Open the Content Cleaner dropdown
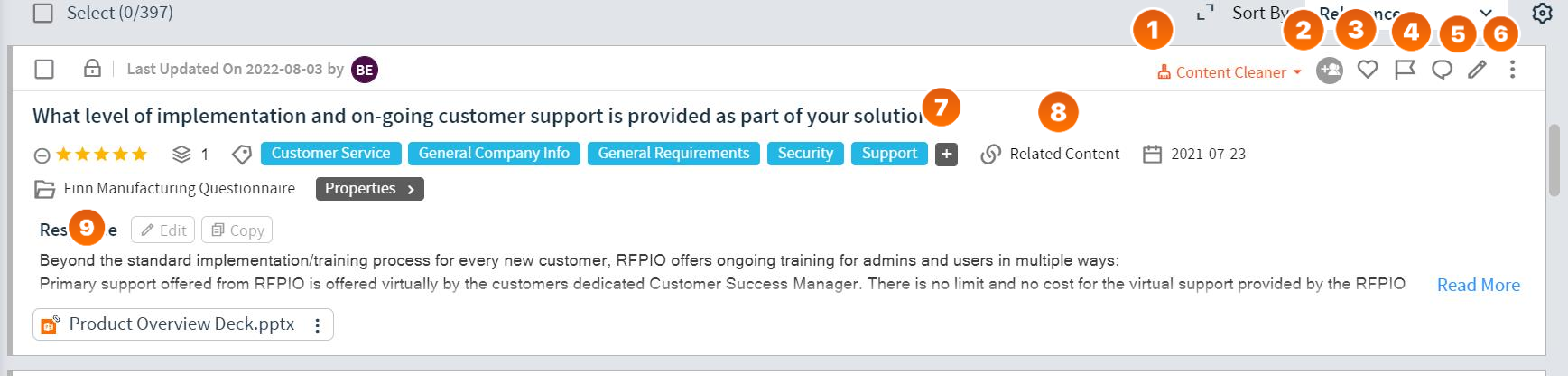 [x=1229, y=72]
